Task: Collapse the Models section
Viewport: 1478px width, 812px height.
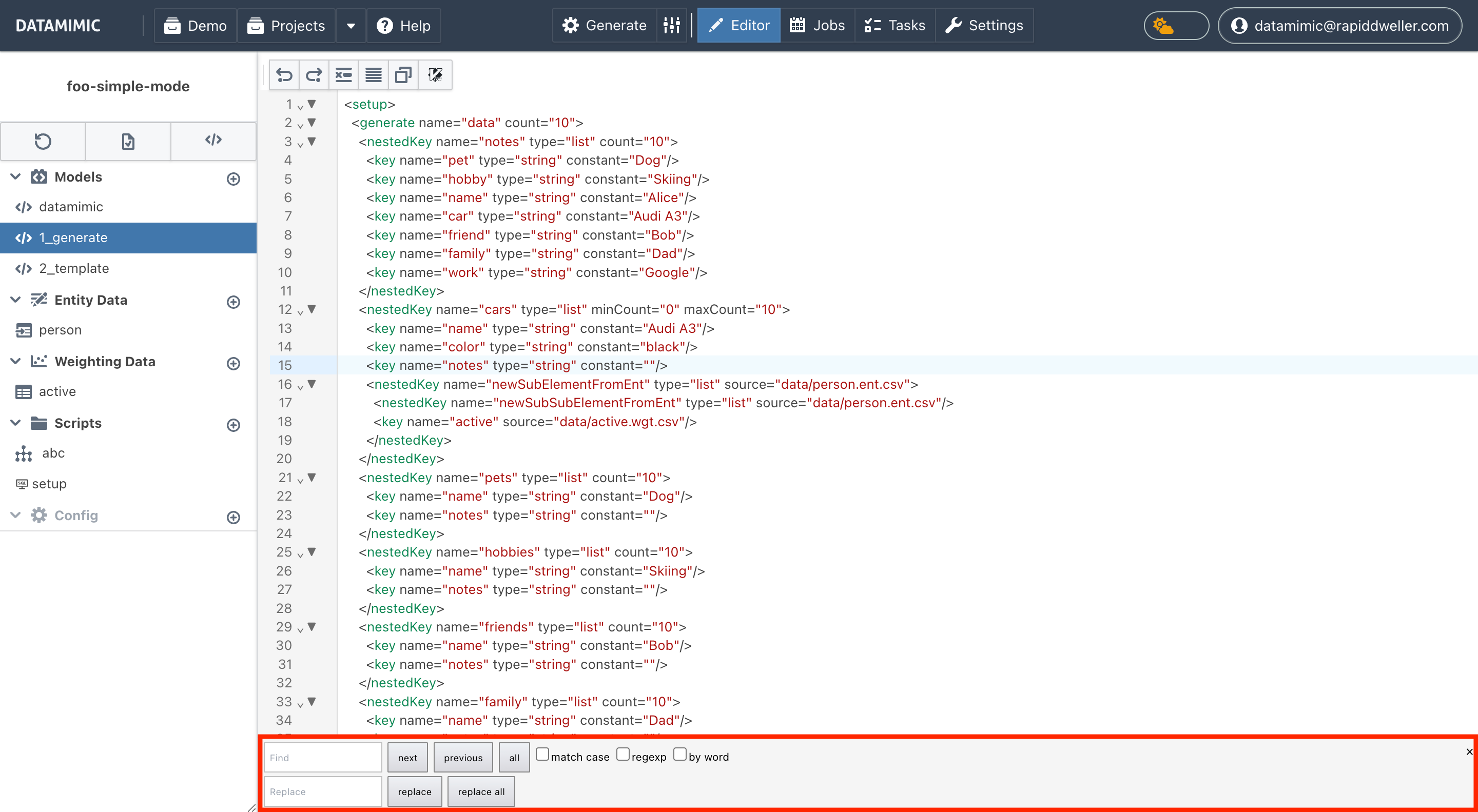Action: coord(16,176)
